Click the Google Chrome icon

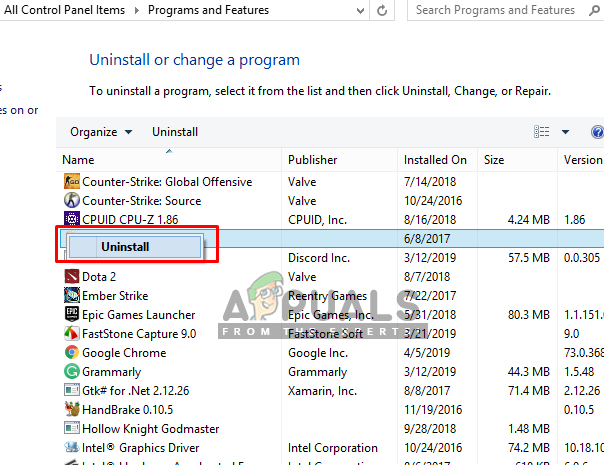tap(72, 353)
